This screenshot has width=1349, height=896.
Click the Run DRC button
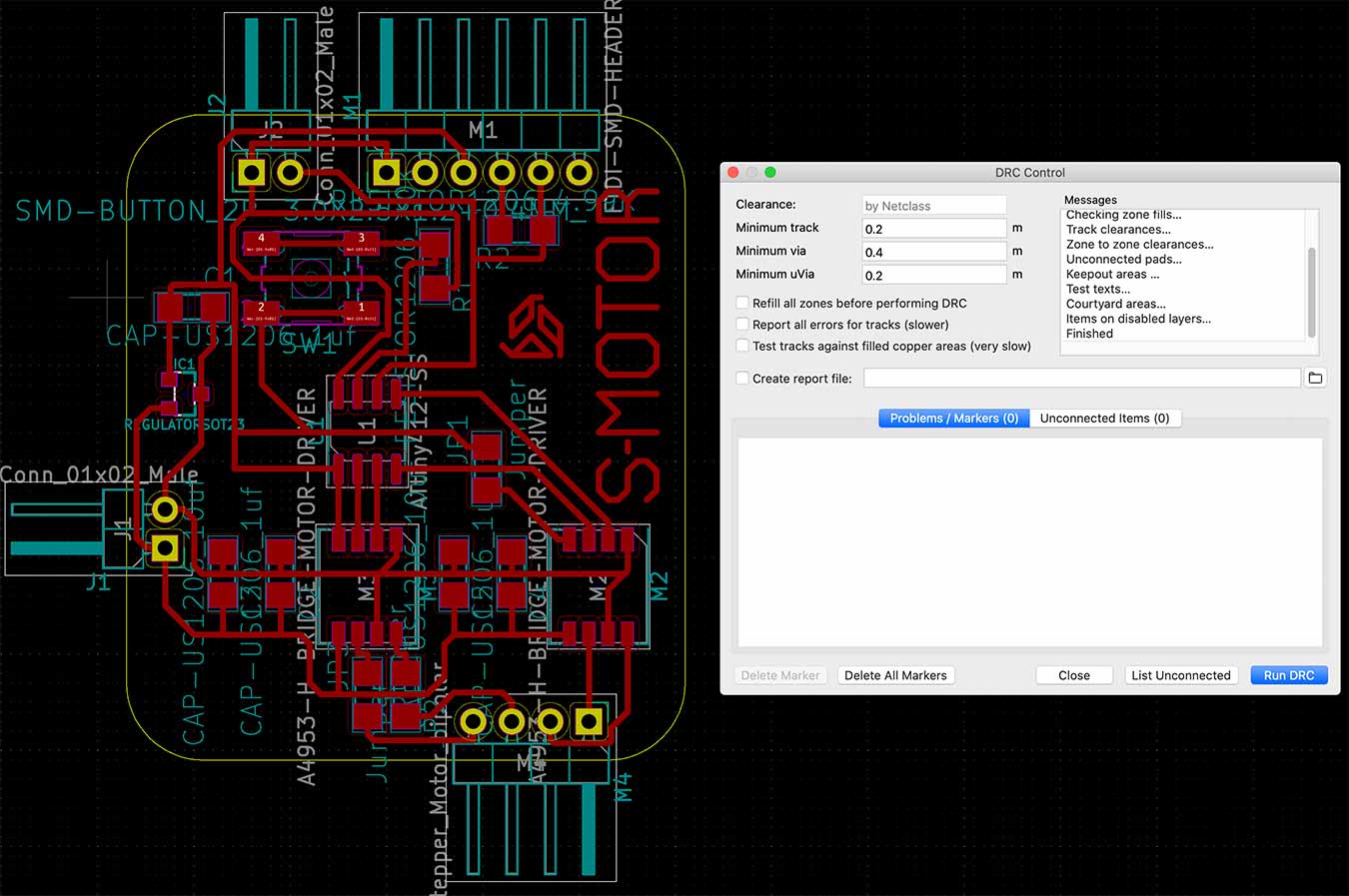(x=1288, y=675)
